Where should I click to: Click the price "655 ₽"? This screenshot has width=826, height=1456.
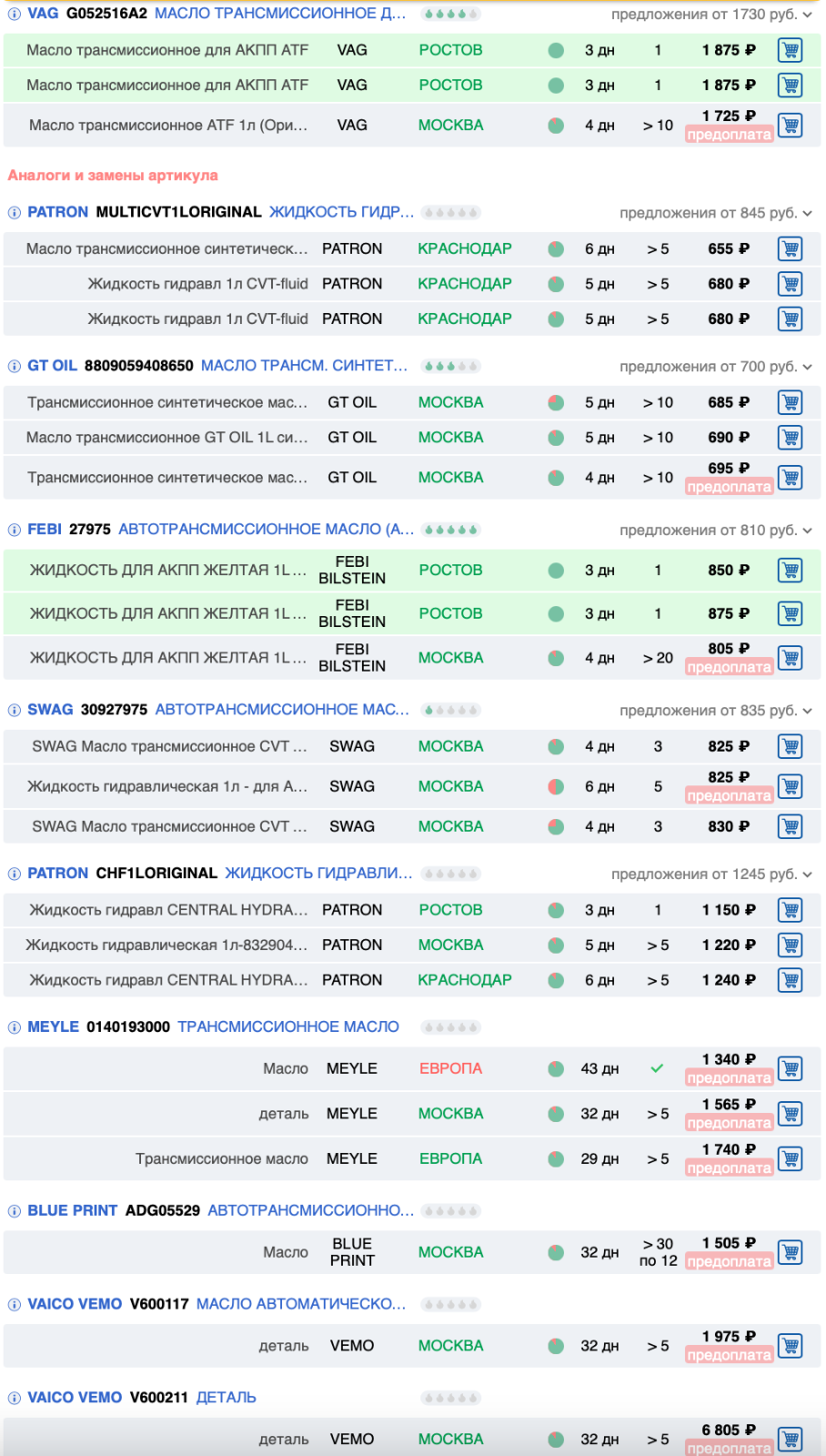coord(729,248)
